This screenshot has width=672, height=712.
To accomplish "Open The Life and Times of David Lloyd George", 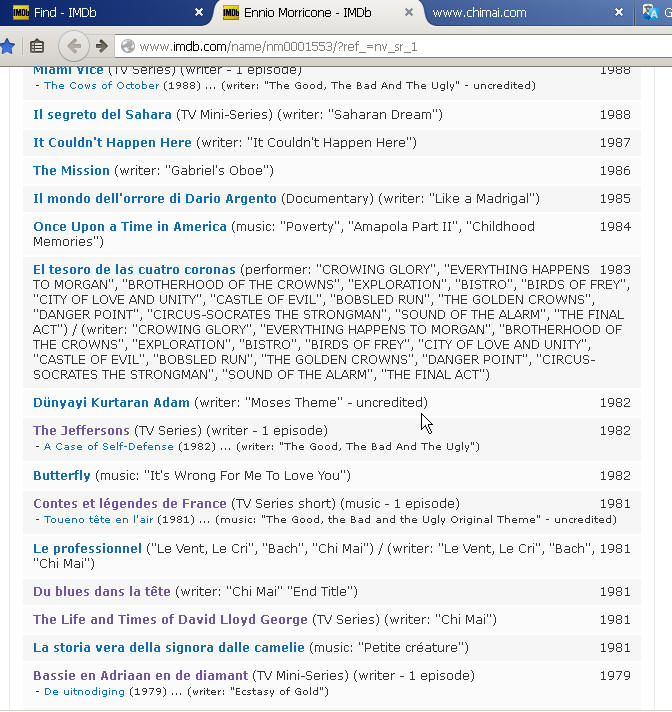I will pos(170,619).
